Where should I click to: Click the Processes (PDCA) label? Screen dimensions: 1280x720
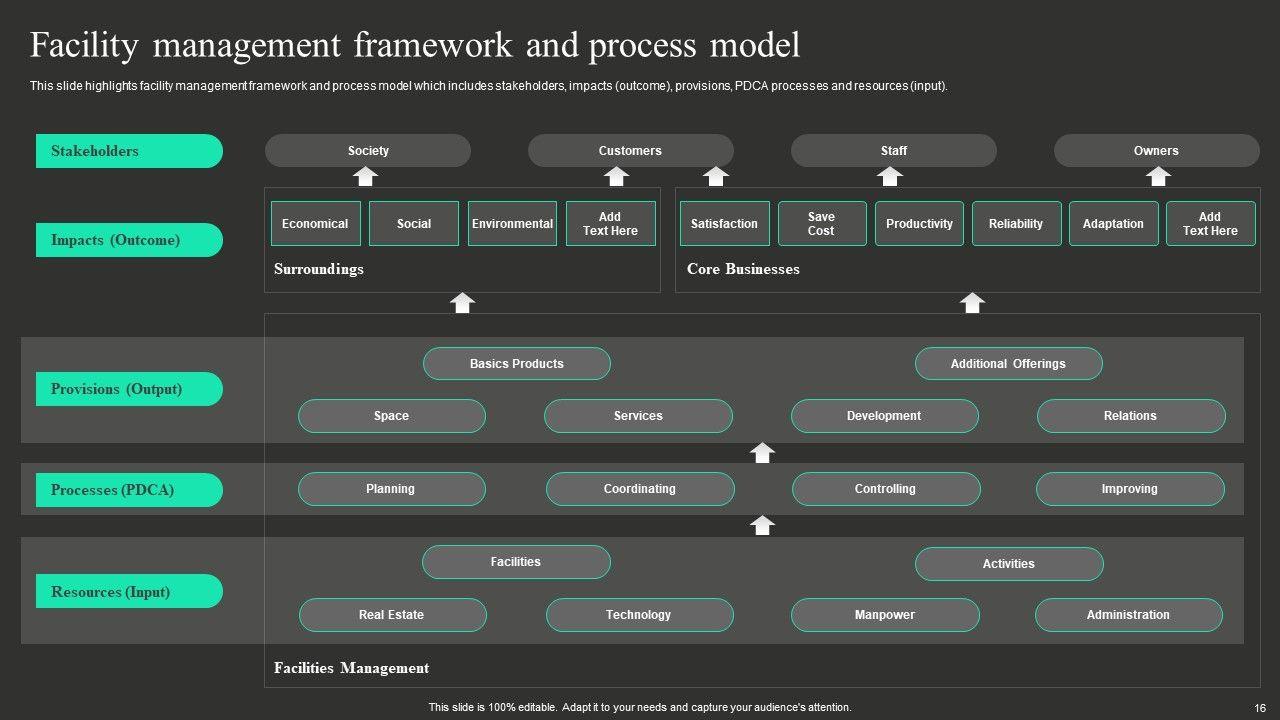pos(129,490)
